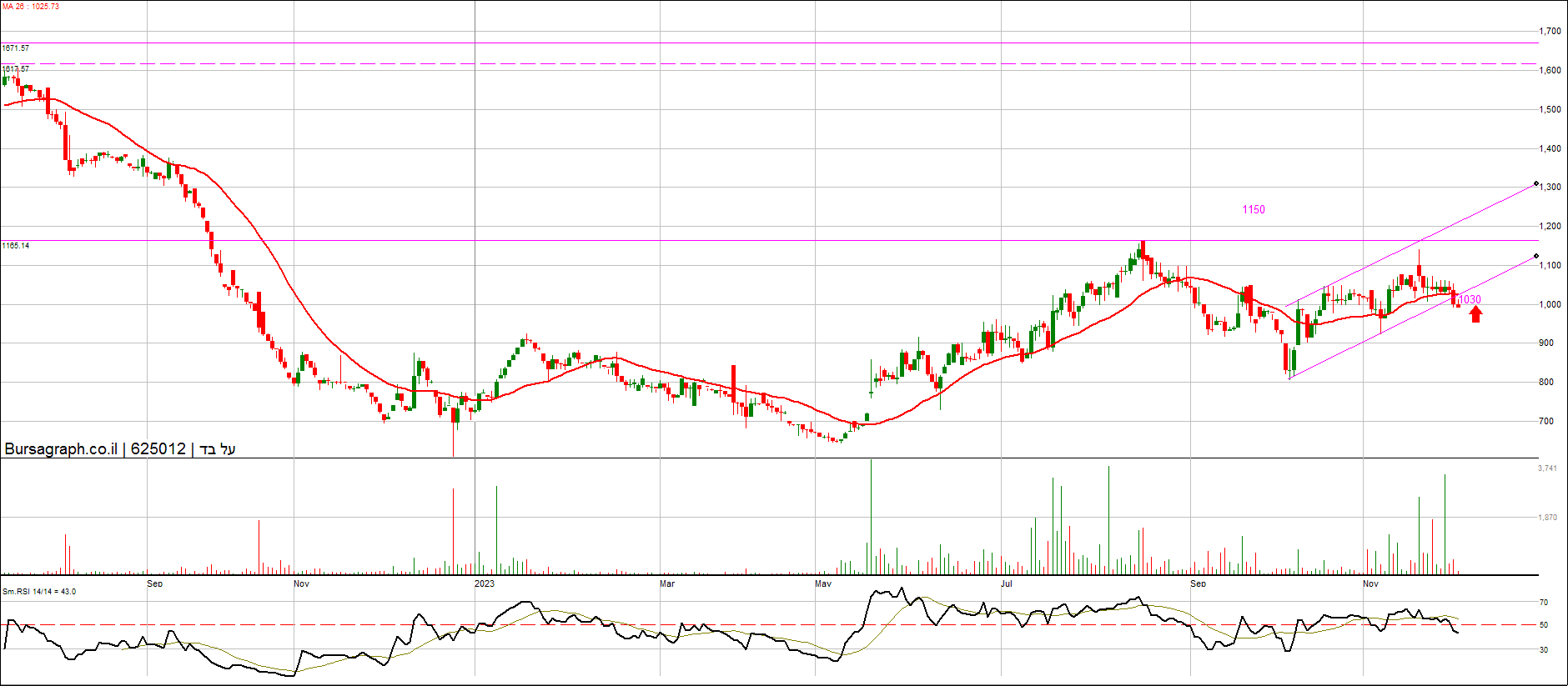Click the 3,741 volume axis label
The image size is (1568, 686).
point(1547,468)
